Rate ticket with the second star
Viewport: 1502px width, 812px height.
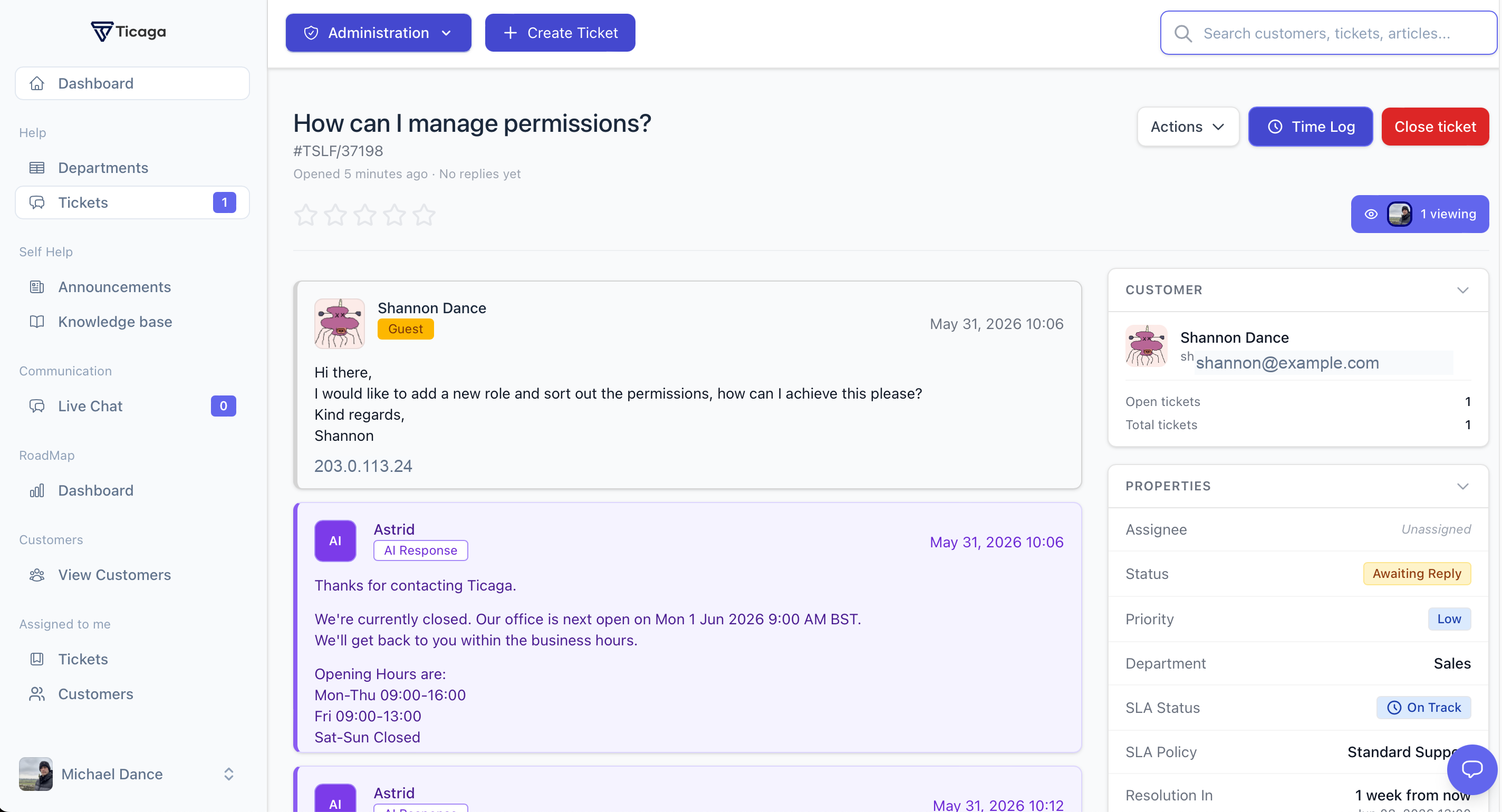pyautogui.click(x=335, y=215)
